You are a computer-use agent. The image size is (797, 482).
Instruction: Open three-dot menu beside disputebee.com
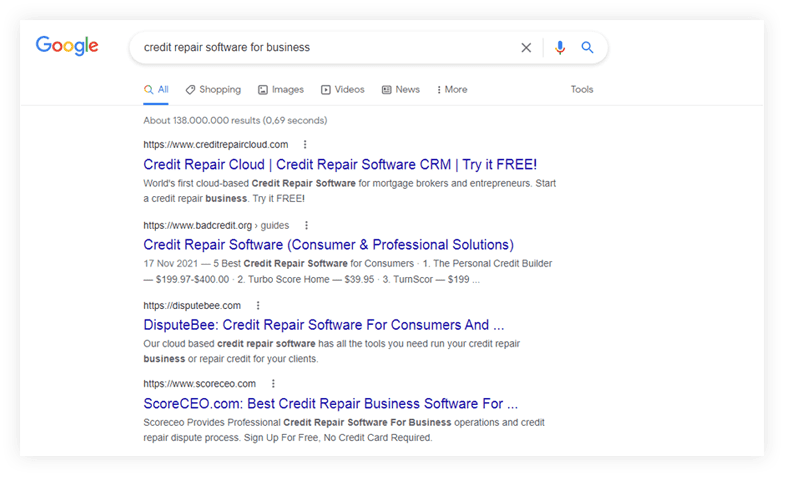pos(257,305)
